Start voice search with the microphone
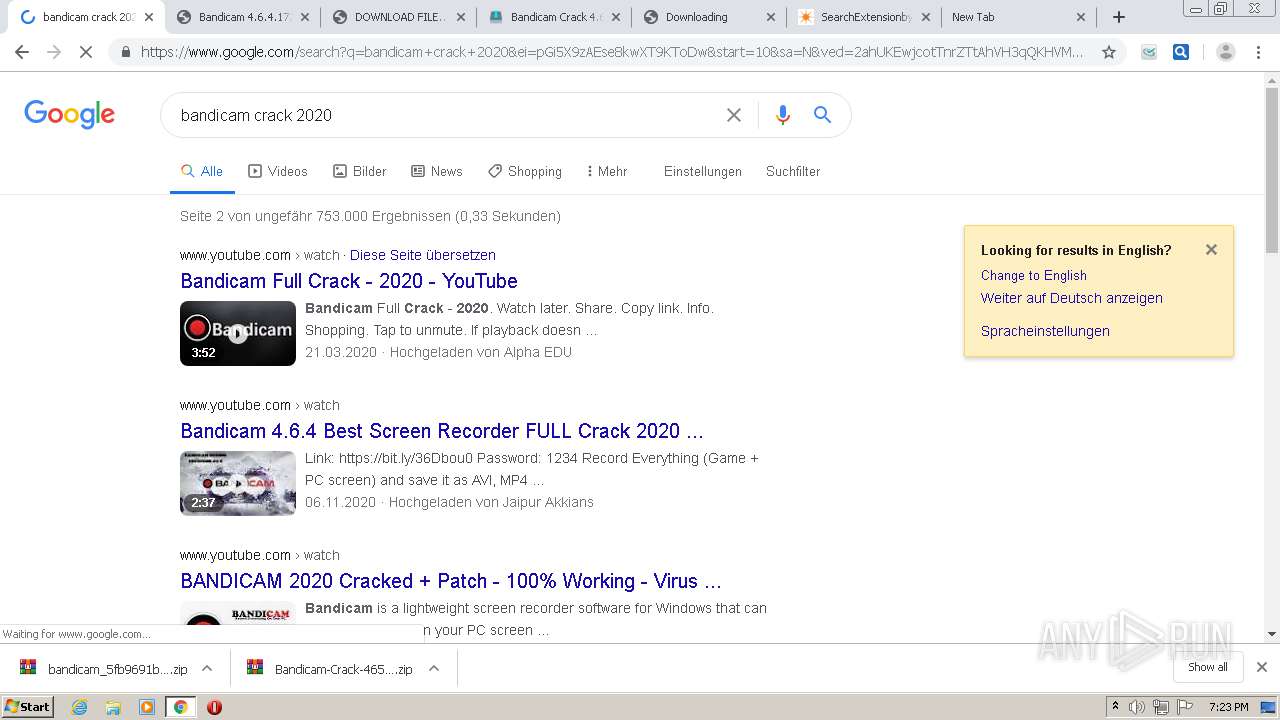The height and width of the screenshot is (720, 1280). click(783, 115)
